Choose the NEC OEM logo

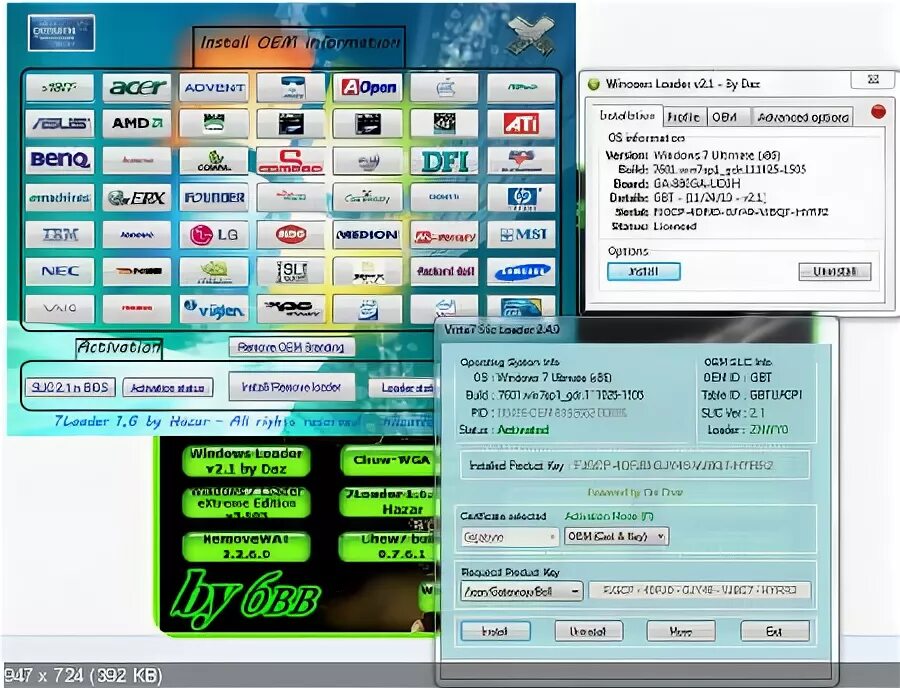pos(60,271)
